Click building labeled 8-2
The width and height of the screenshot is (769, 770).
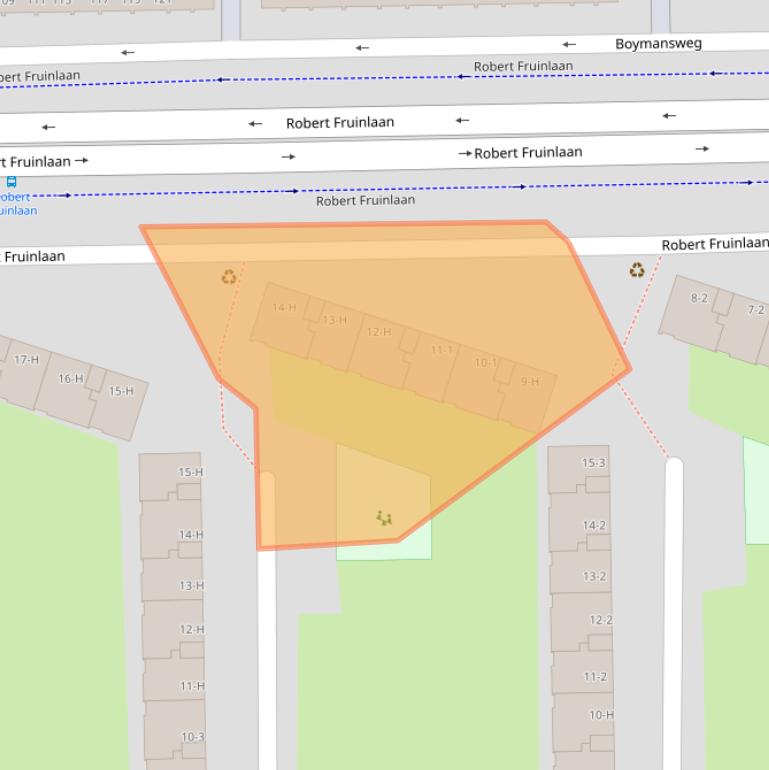click(698, 299)
